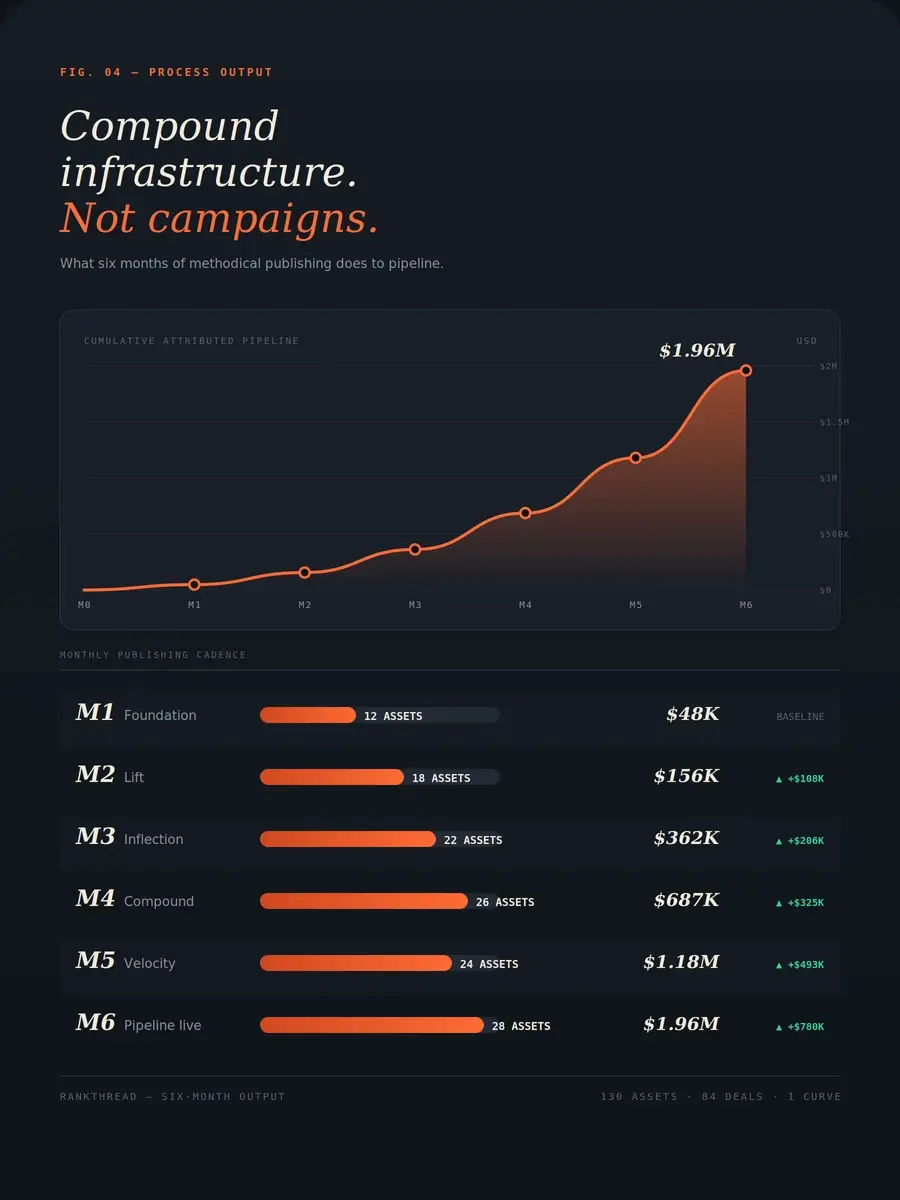
Task: Click the 28 ASSETS label
Action: coord(521,1026)
